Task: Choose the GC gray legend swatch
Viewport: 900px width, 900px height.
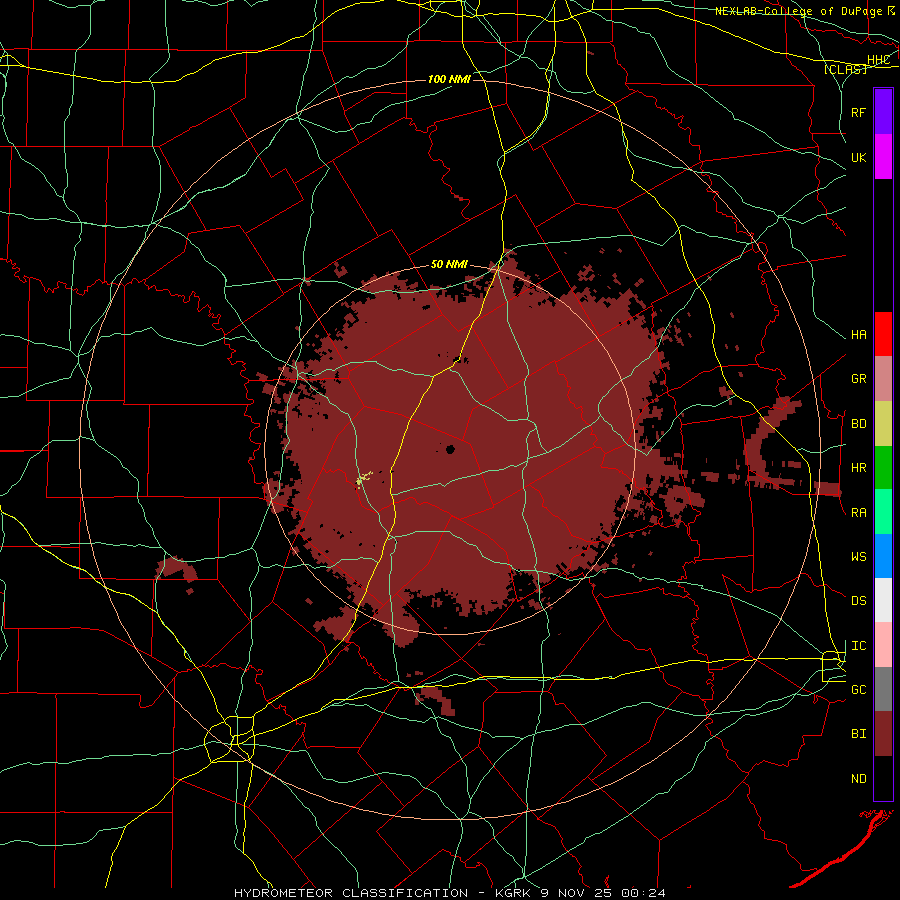Action: click(883, 689)
